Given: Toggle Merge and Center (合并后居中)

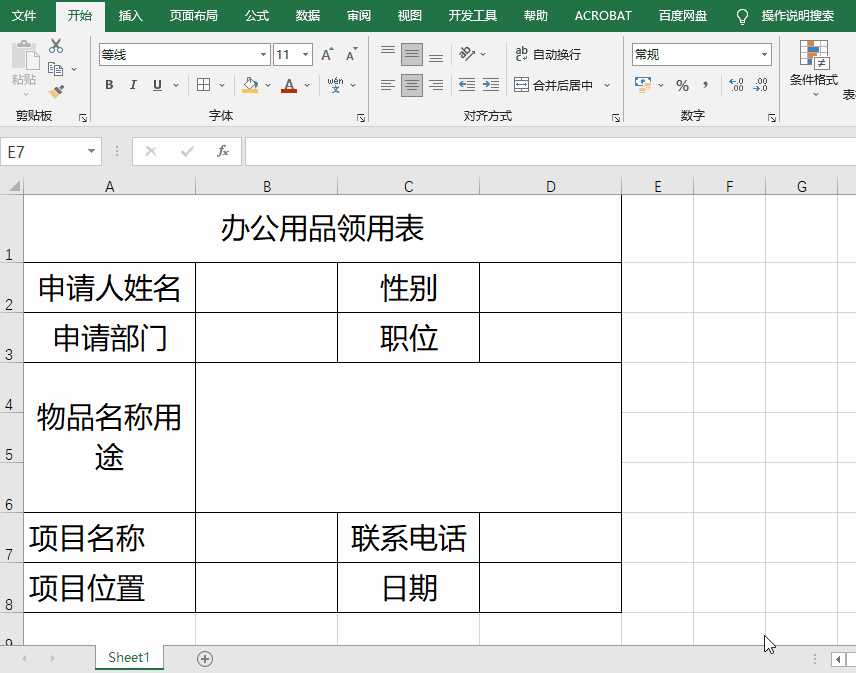Looking at the screenshot, I should point(554,85).
